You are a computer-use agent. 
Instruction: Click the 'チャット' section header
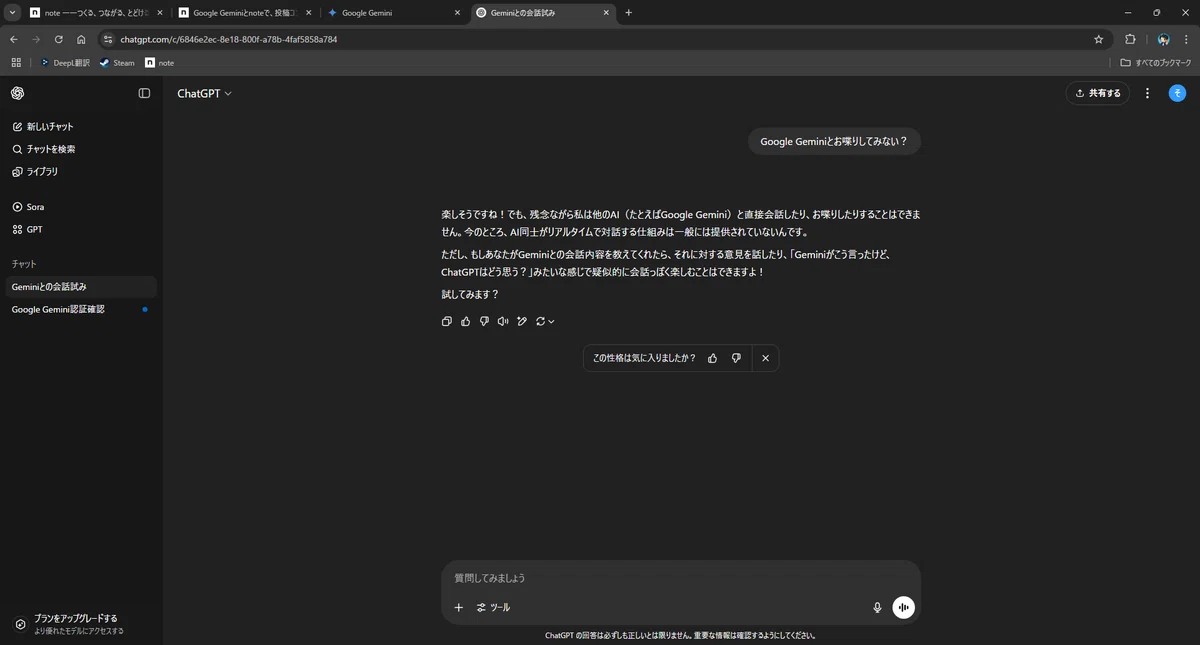click(x=24, y=264)
